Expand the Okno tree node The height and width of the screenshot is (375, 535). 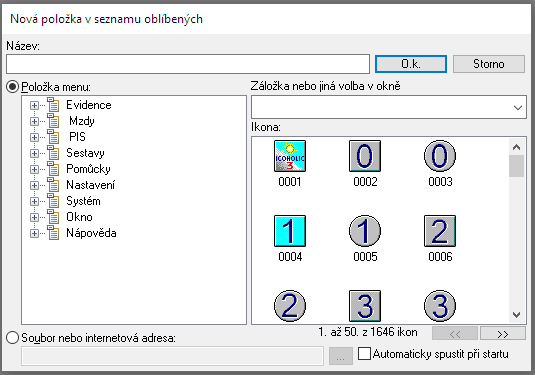(x=34, y=218)
